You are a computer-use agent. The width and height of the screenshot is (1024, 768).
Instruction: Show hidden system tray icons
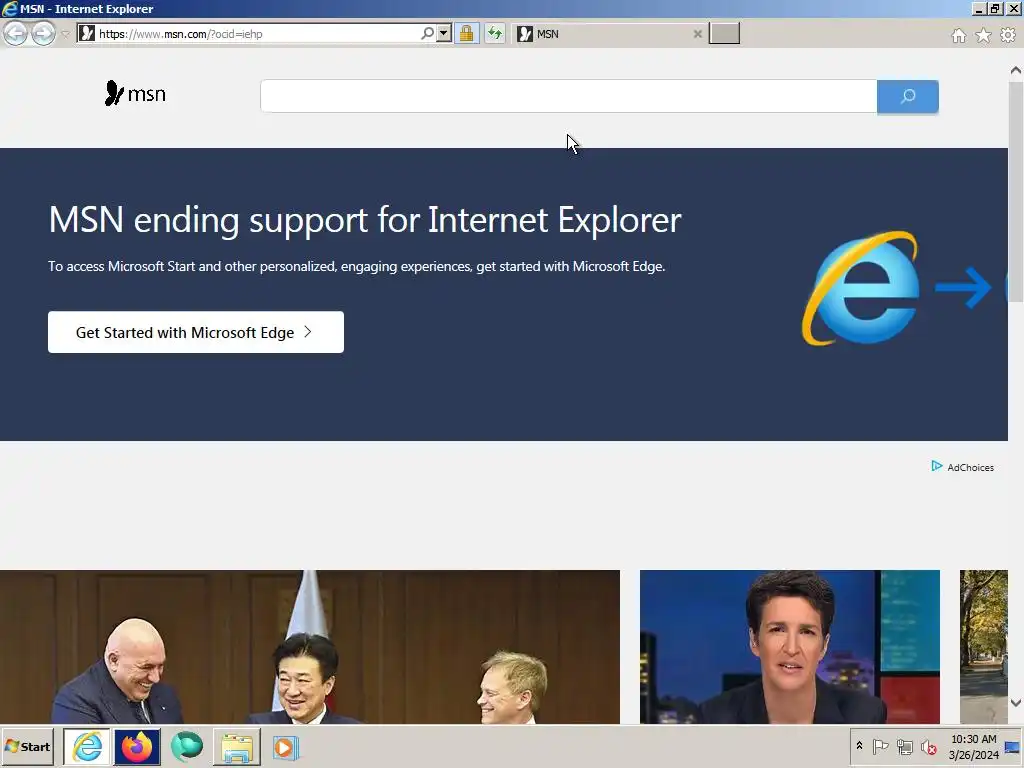coord(859,746)
